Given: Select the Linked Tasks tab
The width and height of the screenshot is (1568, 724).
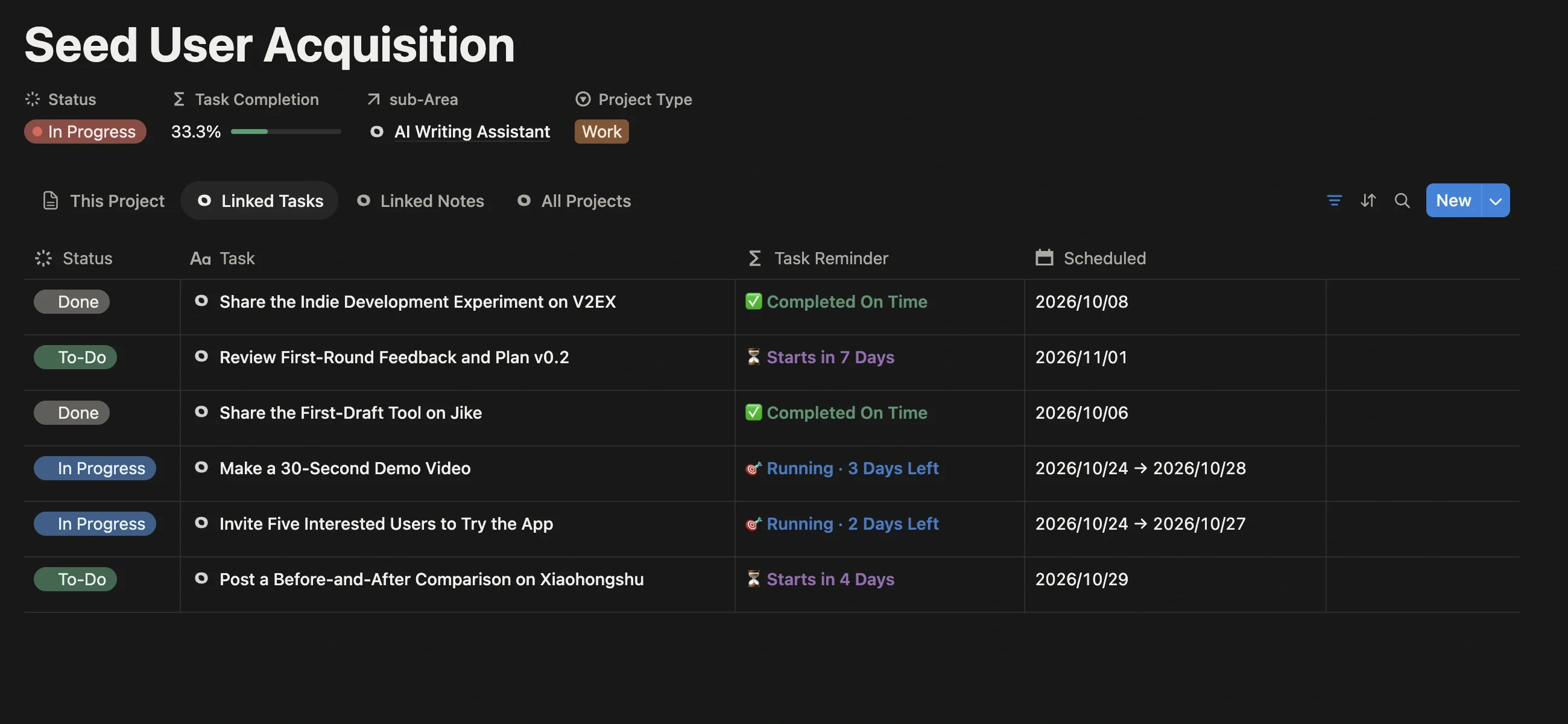Looking at the screenshot, I should pos(260,200).
